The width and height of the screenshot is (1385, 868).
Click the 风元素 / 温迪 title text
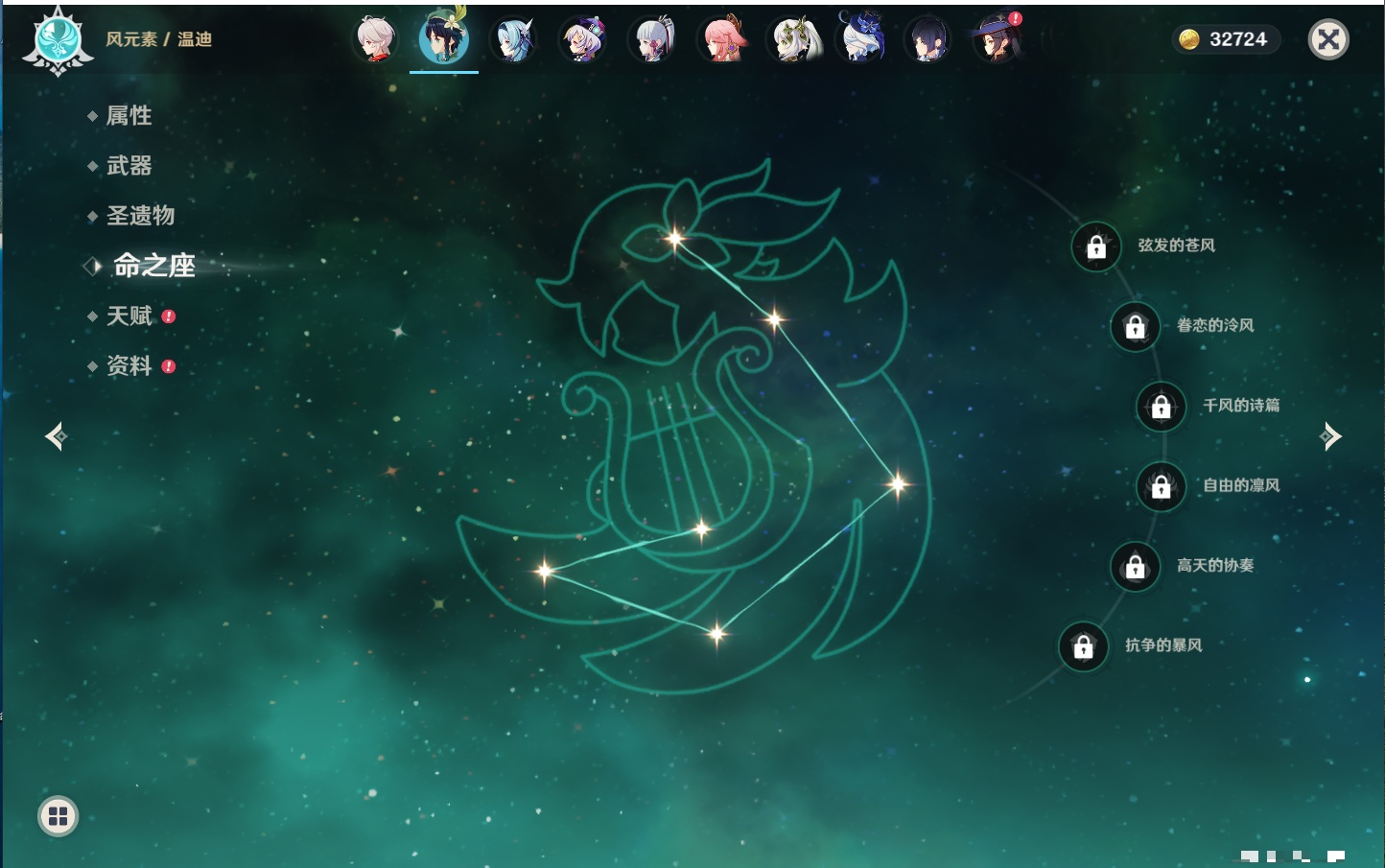point(159,39)
